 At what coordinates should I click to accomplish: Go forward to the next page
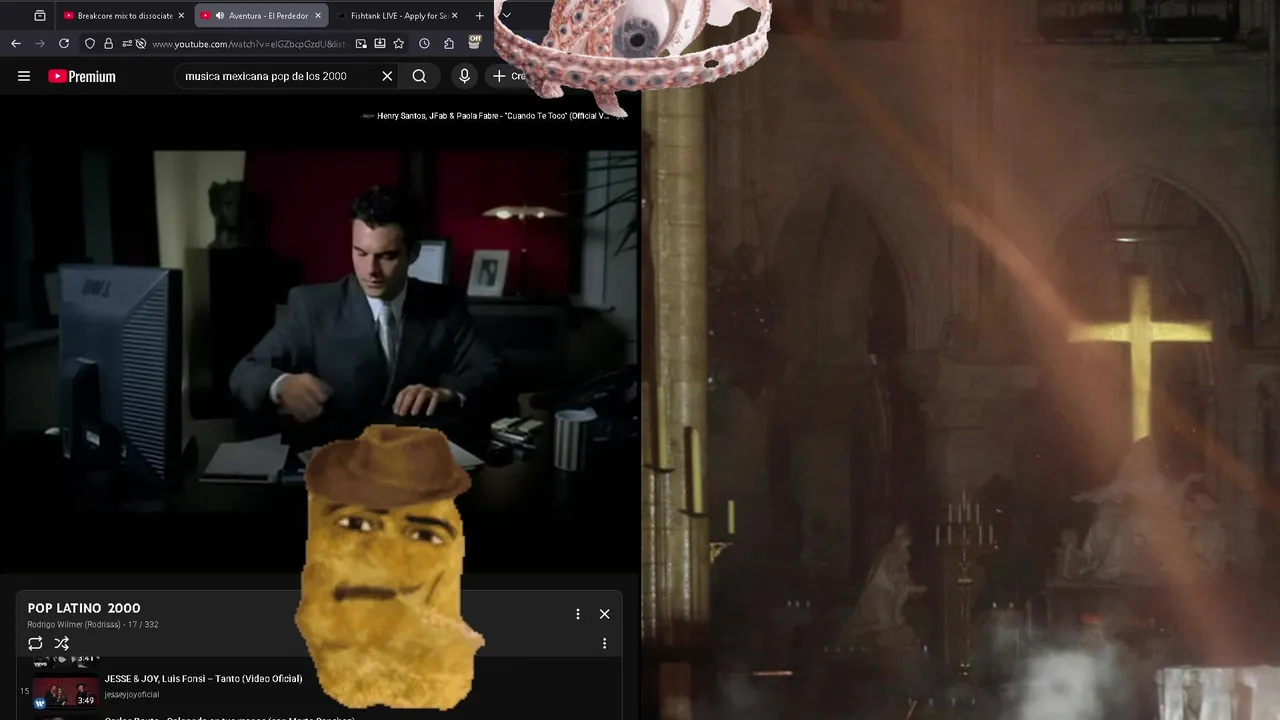coord(40,44)
